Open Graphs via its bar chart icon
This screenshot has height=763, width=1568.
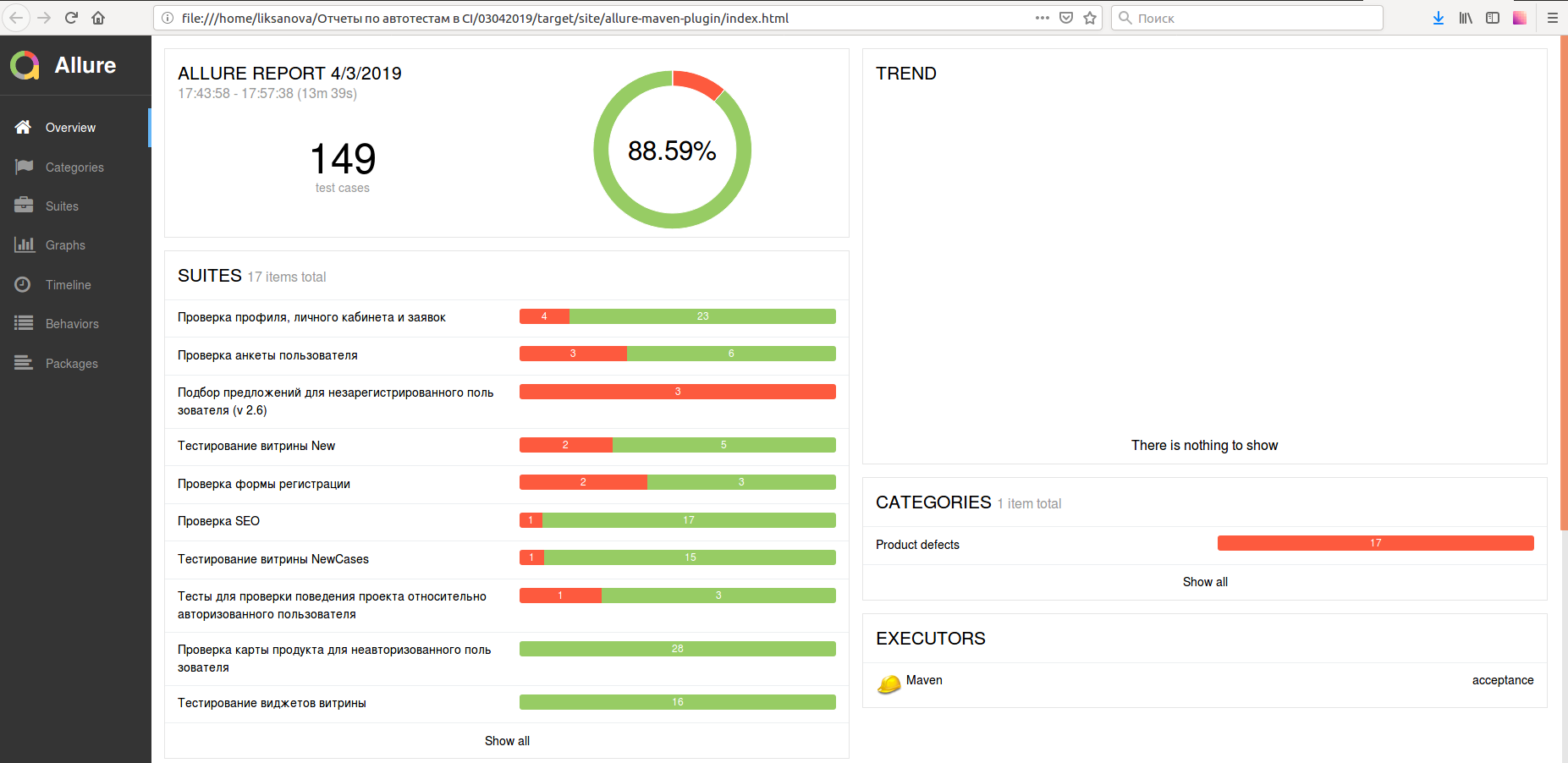coord(24,244)
